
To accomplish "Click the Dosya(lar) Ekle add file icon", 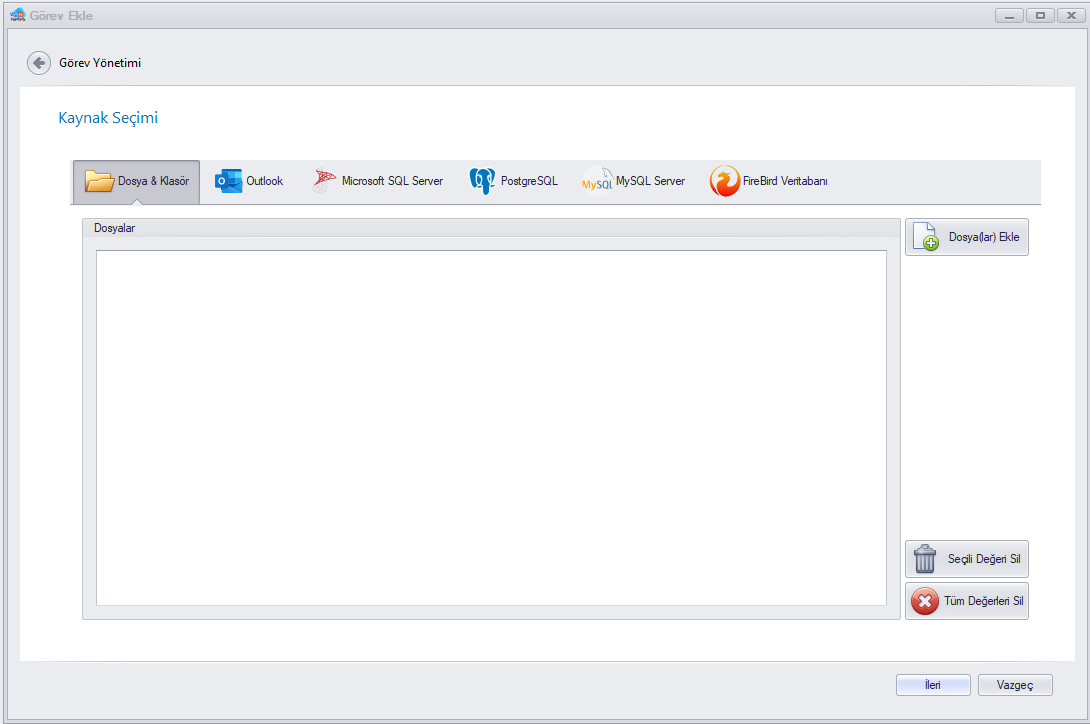I will click(x=926, y=238).
